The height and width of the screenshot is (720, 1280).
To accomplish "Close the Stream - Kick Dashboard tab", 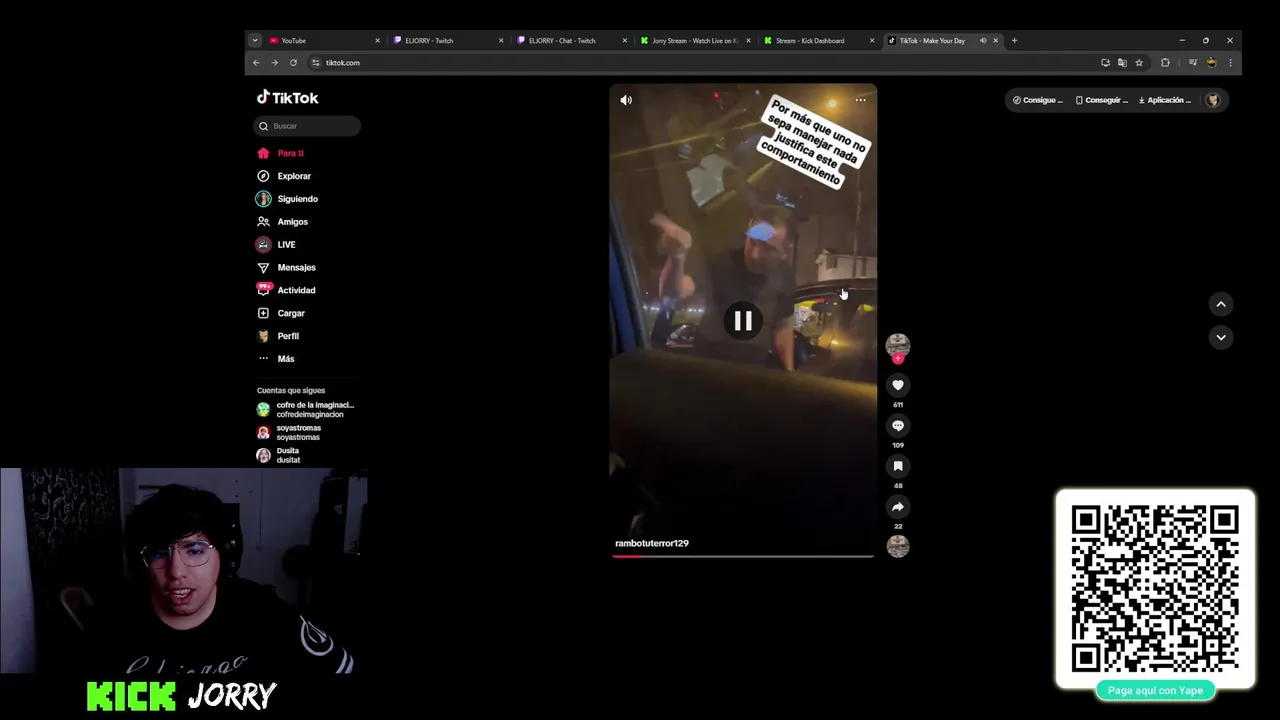I will point(872,41).
